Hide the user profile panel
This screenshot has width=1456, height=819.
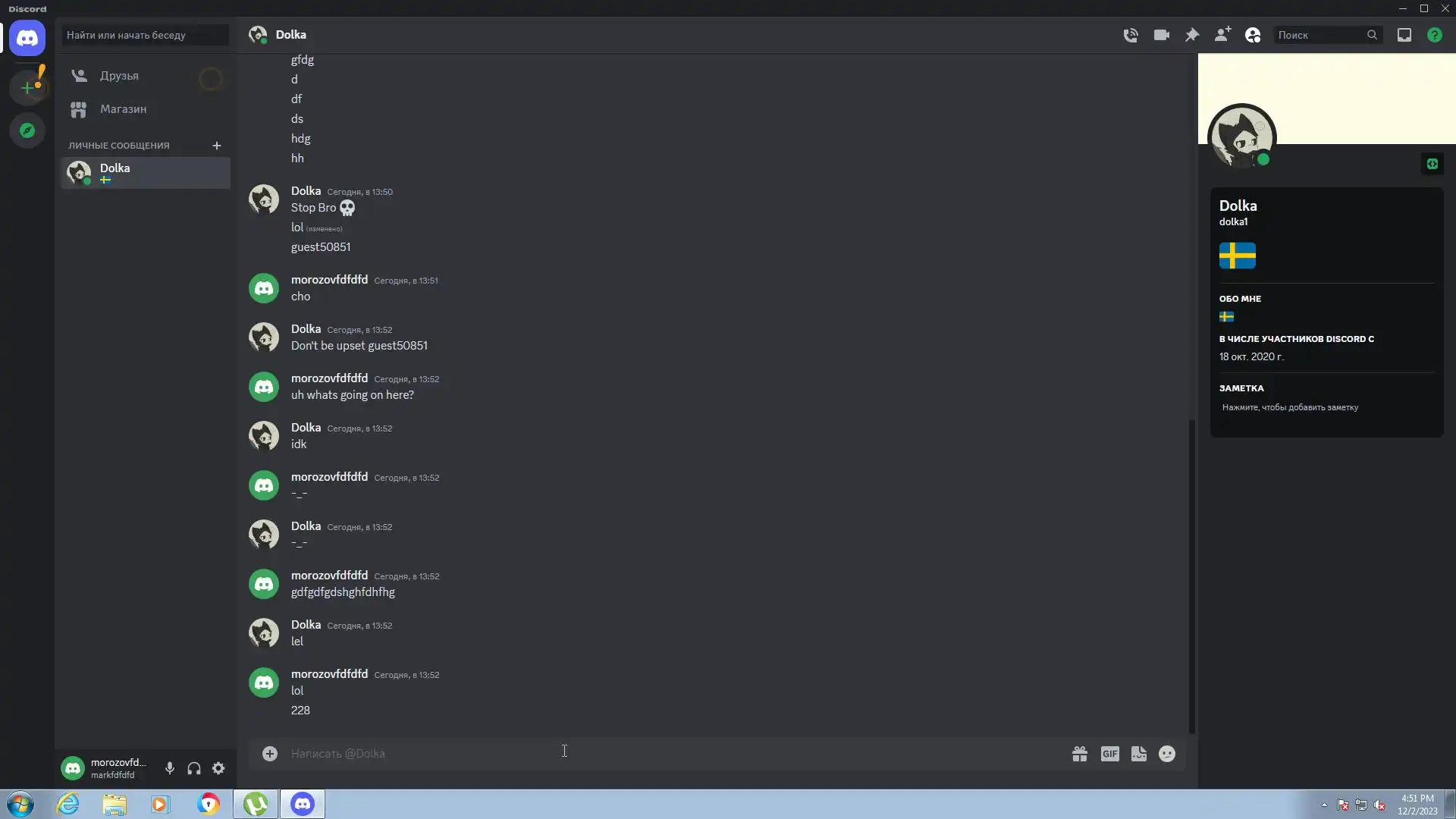point(1253,35)
